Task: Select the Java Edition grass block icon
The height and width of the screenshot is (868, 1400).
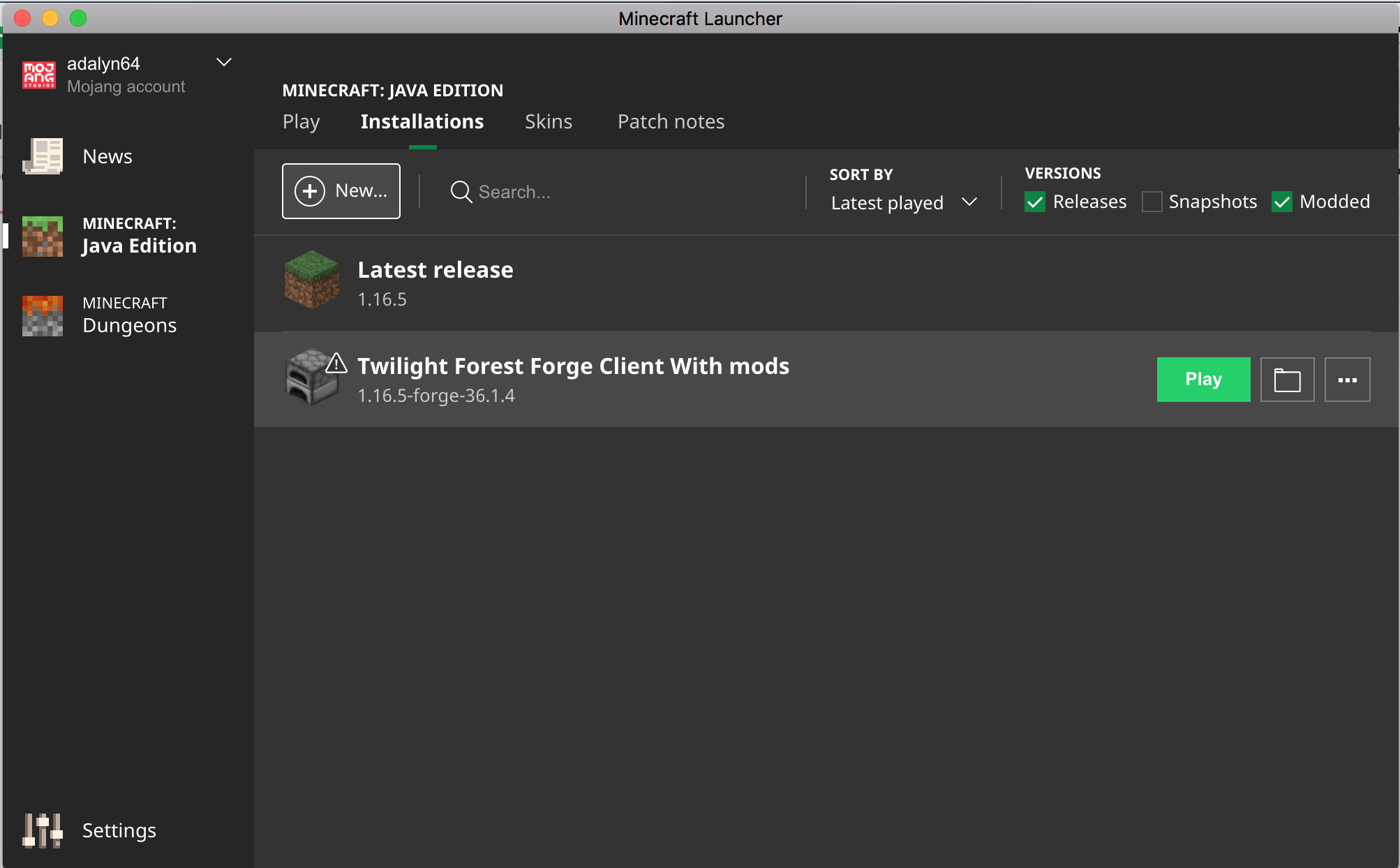Action: (43, 236)
